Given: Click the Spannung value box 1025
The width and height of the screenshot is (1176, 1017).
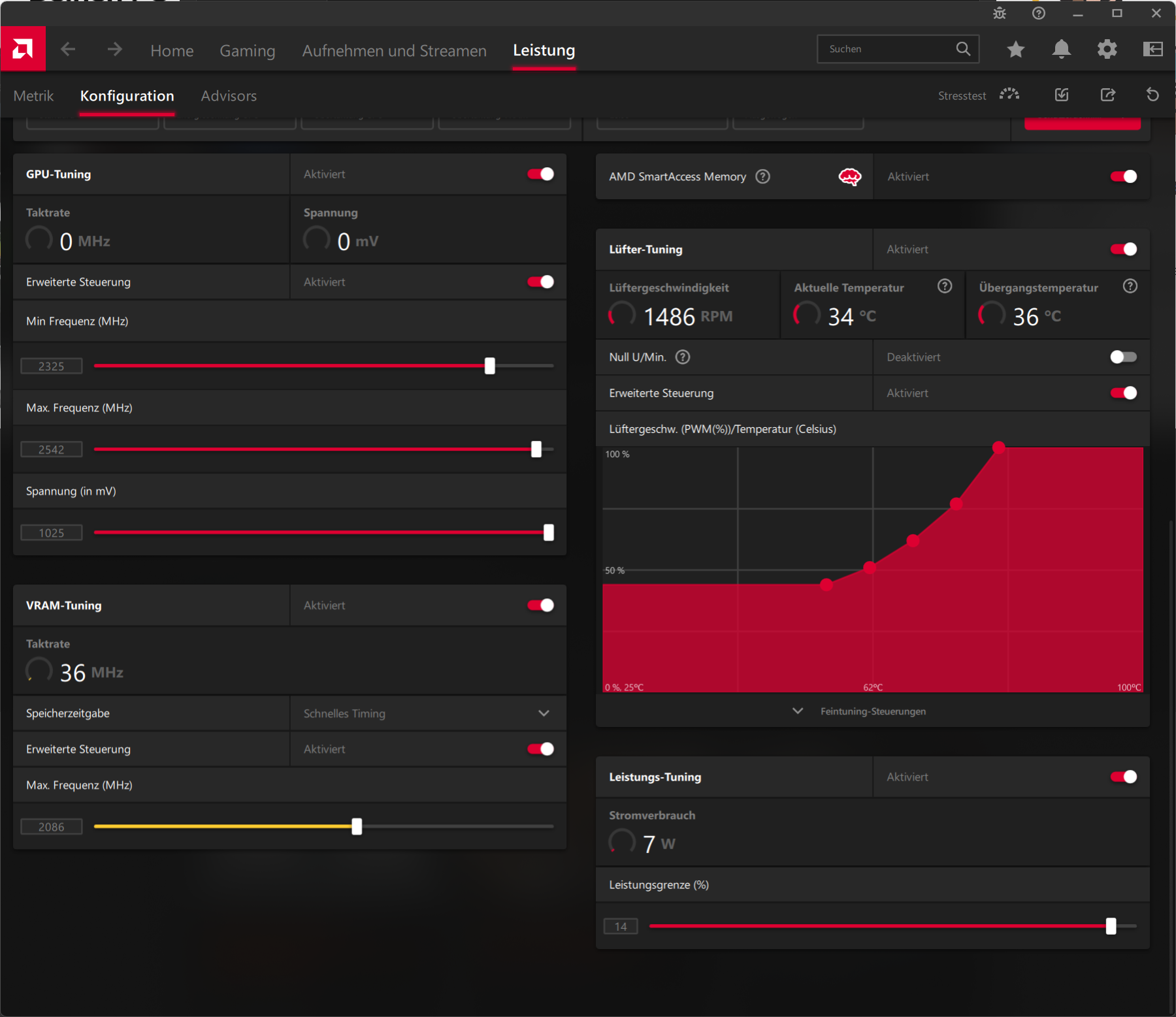Looking at the screenshot, I should (x=52, y=532).
